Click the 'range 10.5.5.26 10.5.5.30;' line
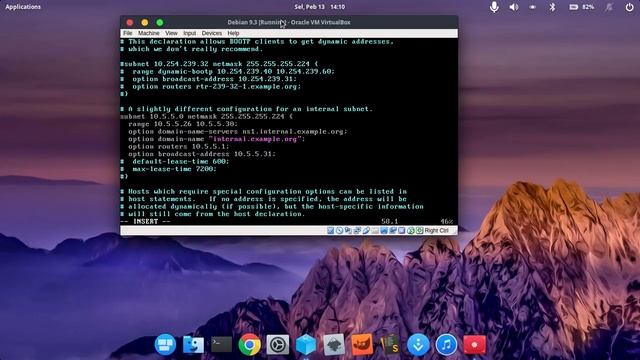The width and height of the screenshot is (640, 360). tap(182, 124)
